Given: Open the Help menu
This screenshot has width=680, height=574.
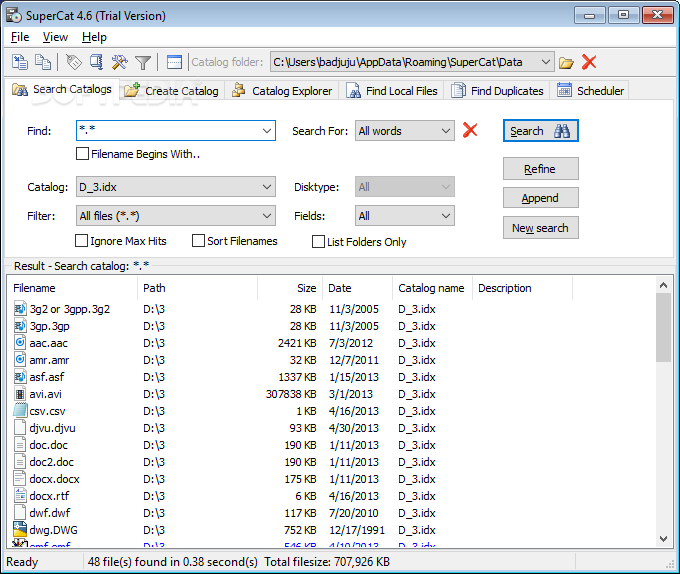Looking at the screenshot, I should coord(94,37).
